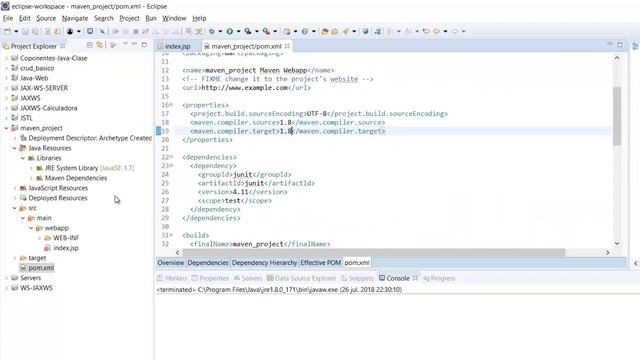This screenshot has width=640, height=360.
Task: Open the Data Source Explorer tab
Action: point(301,278)
